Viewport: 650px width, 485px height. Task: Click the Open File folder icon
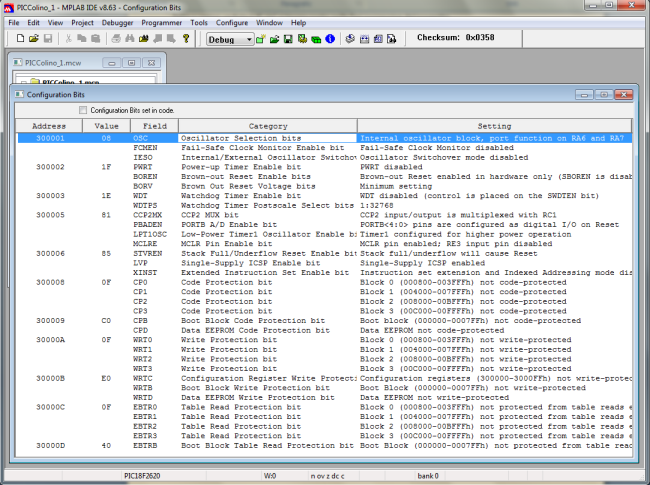[34, 39]
